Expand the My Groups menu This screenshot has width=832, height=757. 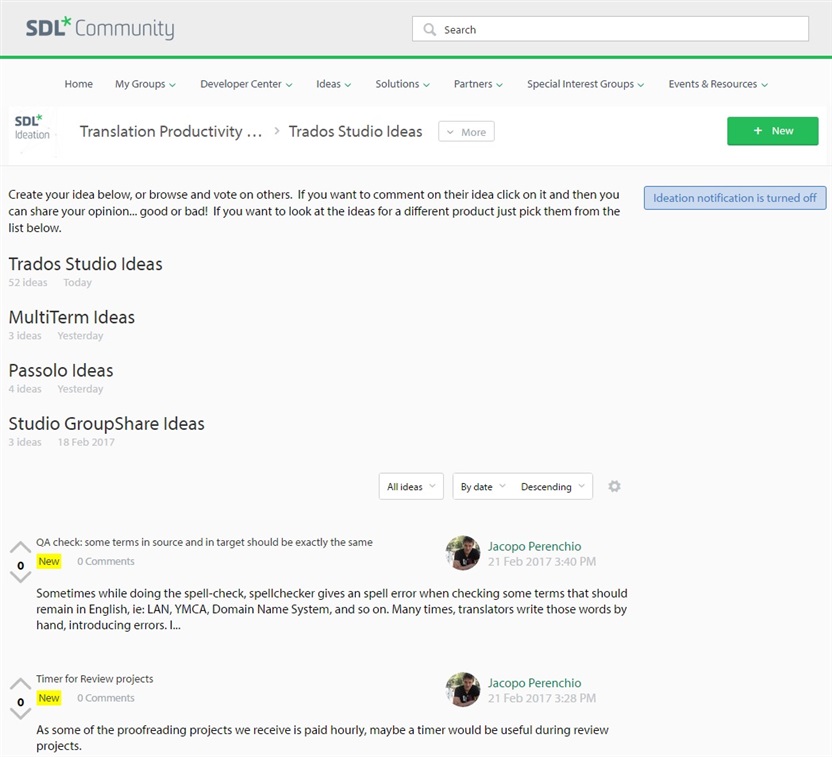pos(145,84)
